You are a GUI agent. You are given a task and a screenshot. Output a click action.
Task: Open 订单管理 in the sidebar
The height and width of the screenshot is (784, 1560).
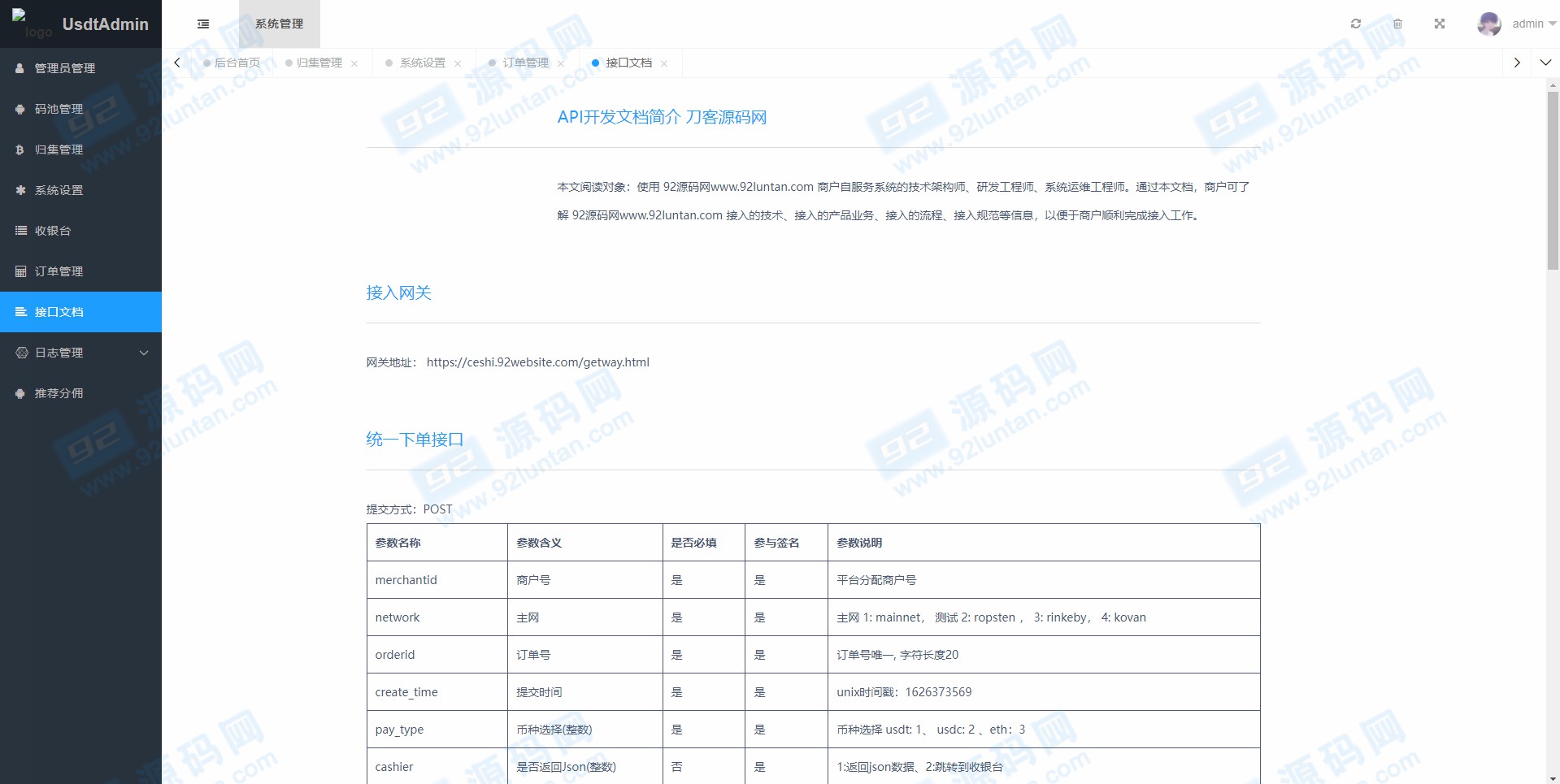pos(80,271)
